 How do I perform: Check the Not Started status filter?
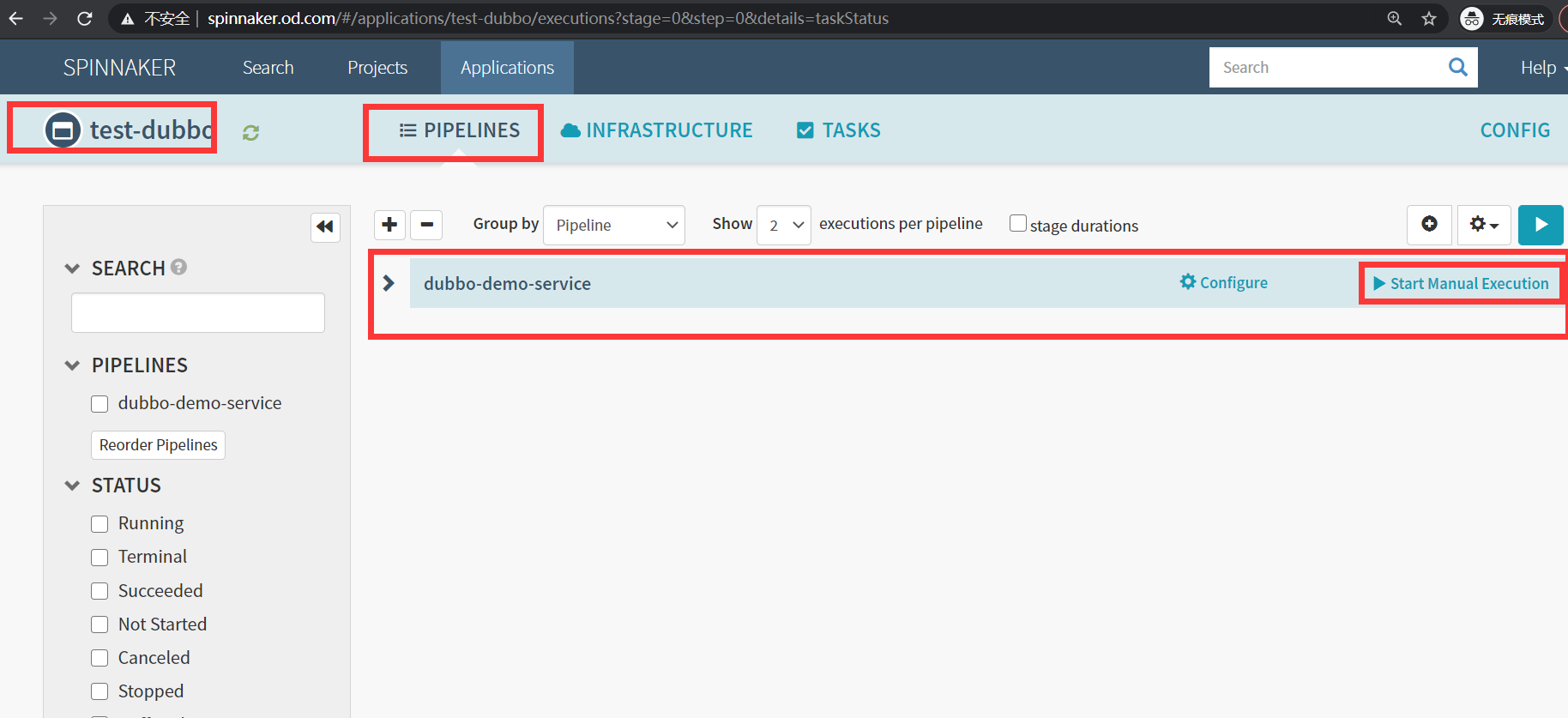(x=100, y=624)
